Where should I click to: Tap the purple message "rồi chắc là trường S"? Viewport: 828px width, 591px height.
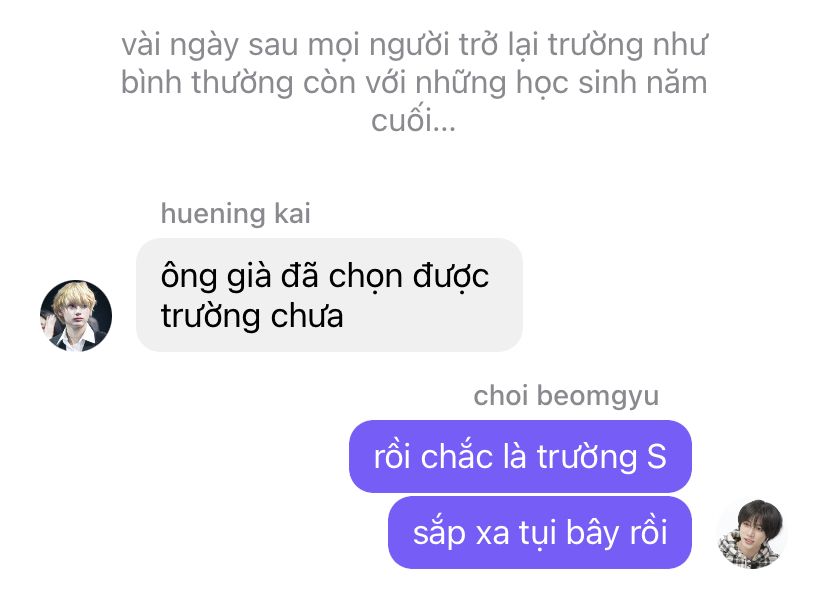click(x=520, y=456)
